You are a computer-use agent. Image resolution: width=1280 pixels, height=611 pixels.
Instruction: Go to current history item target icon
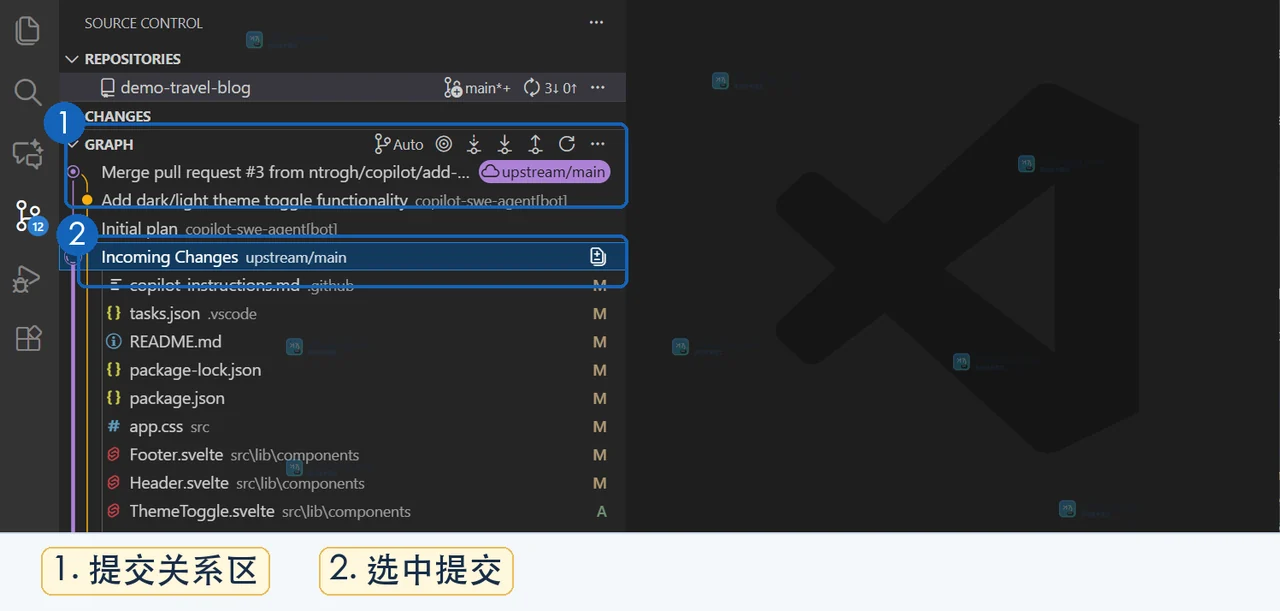coord(444,144)
